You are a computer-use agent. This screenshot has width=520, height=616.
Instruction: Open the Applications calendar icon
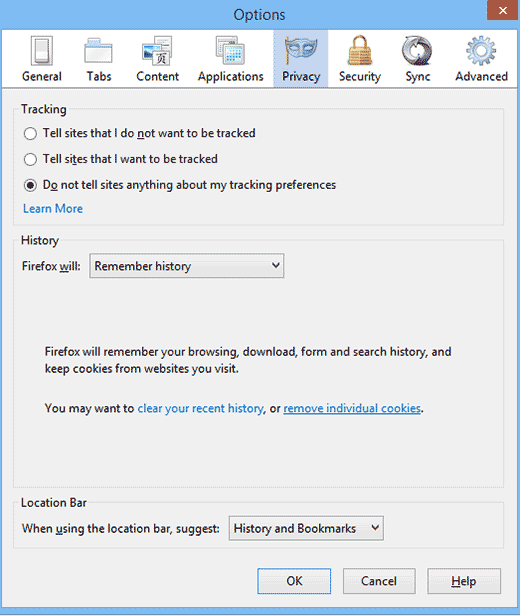pyautogui.click(x=231, y=51)
